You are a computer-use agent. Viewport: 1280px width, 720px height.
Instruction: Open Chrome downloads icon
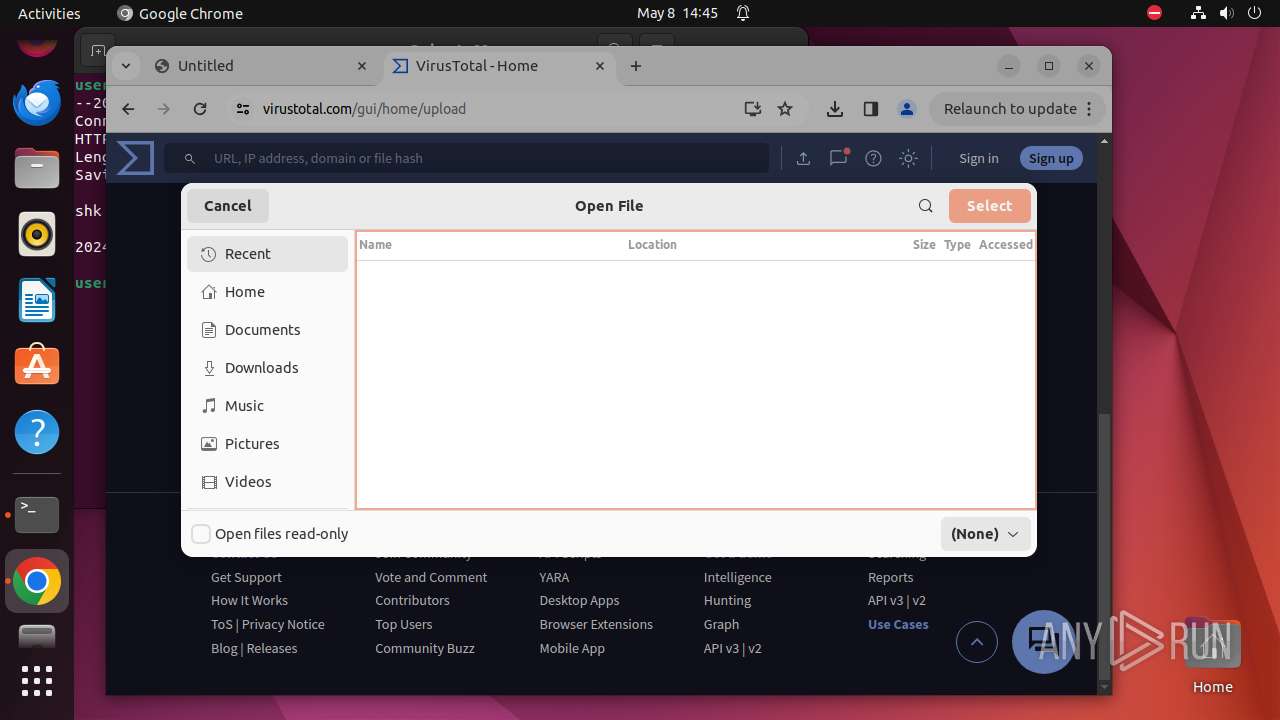coord(835,109)
